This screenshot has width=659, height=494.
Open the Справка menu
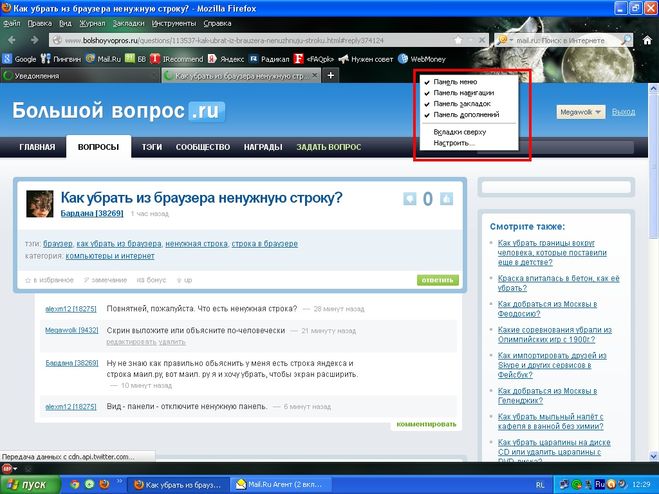pos(217,23)
